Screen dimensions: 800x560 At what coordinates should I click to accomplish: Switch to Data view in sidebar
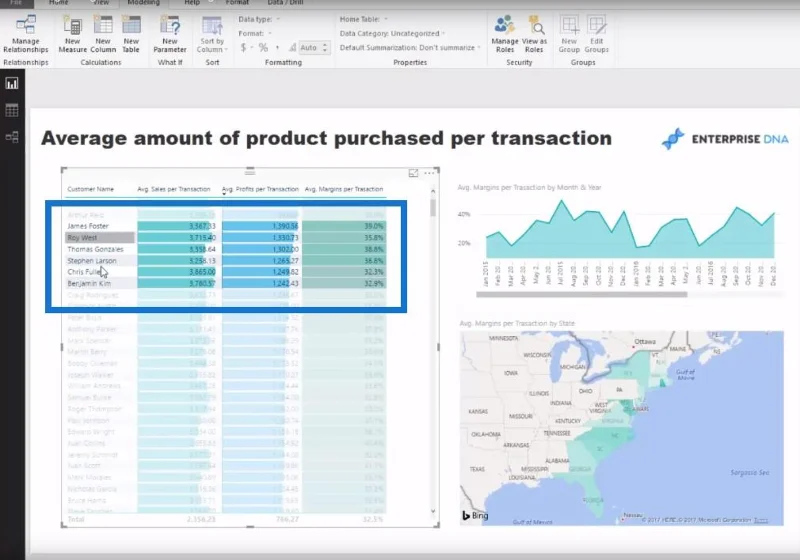pyautogui.click(x=12, y=110)
